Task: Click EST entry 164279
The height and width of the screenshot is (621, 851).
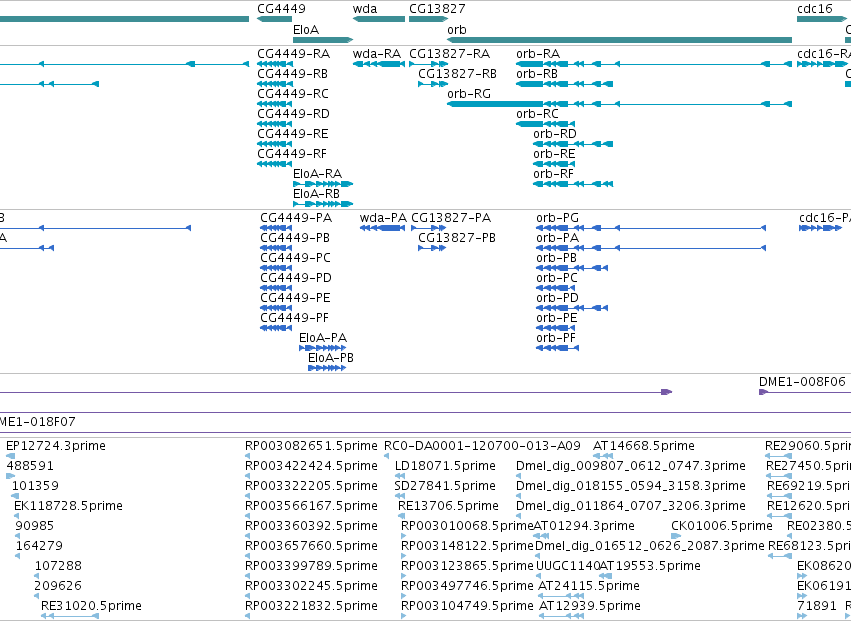Action: click(x=39, y=547)
